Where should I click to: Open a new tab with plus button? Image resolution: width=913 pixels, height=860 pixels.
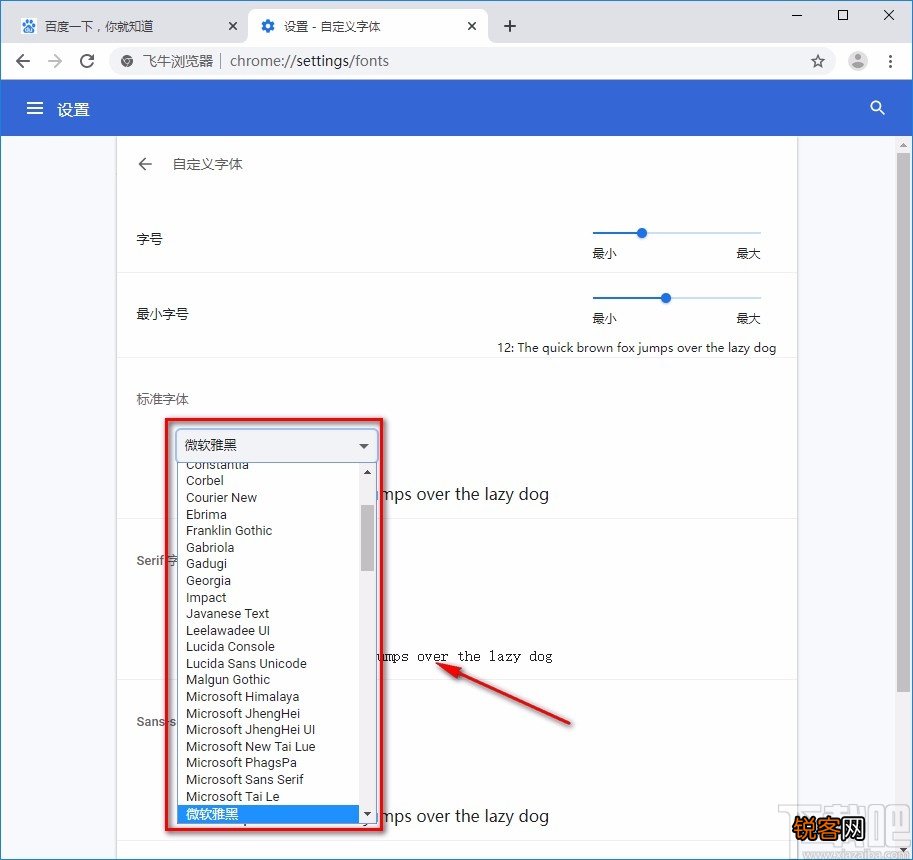509,26
